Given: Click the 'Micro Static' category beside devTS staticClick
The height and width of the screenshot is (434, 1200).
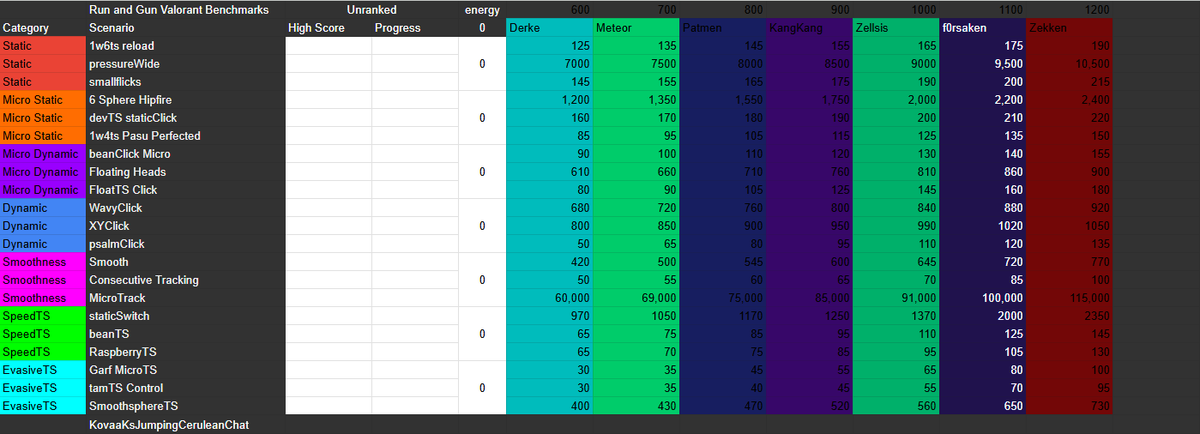Looking at the screenshot, I should (43, 117).
